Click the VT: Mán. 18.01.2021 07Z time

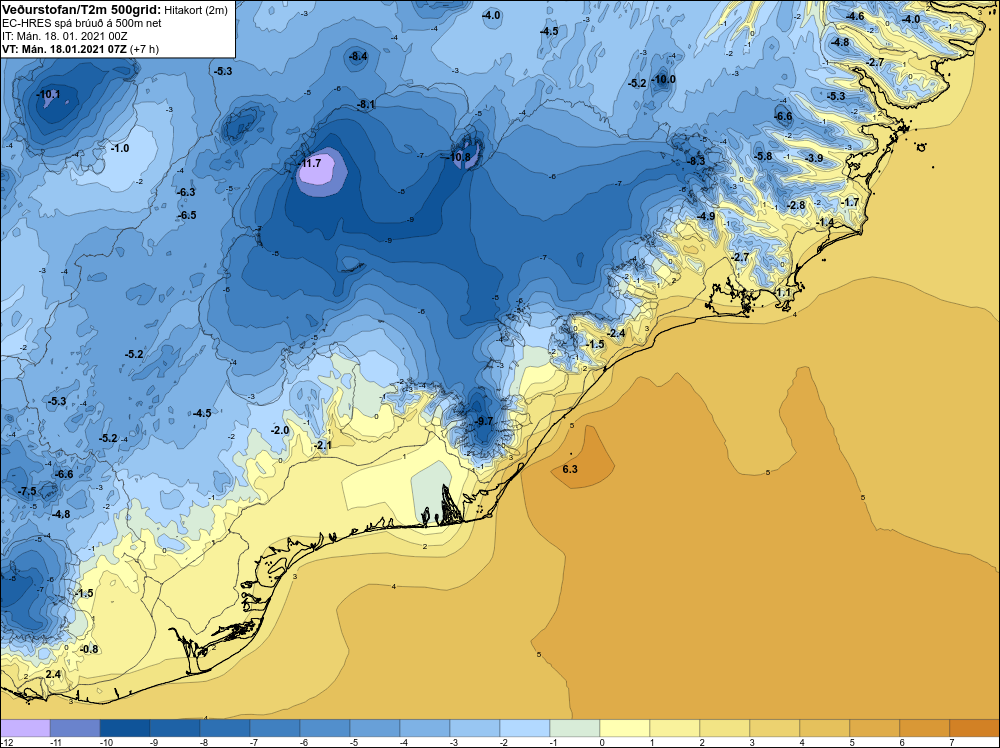pos(64,49)
